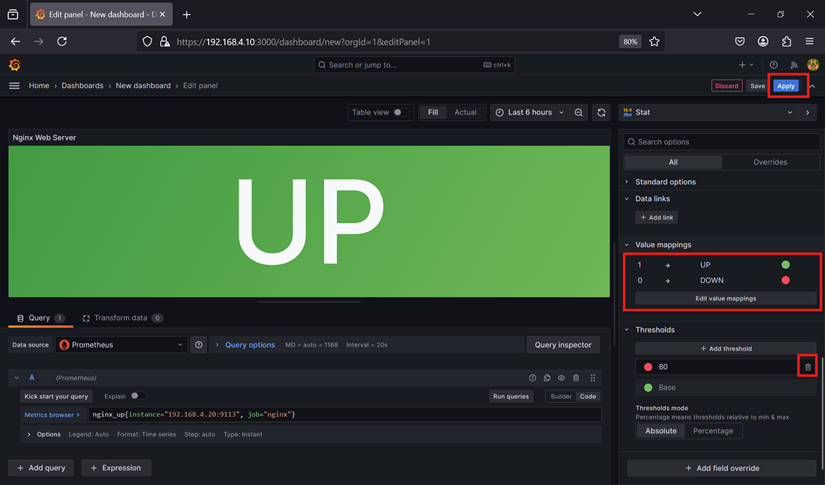Expand Standard options section
The height and width of the screenshot is (485, 825).
[665, 182]
